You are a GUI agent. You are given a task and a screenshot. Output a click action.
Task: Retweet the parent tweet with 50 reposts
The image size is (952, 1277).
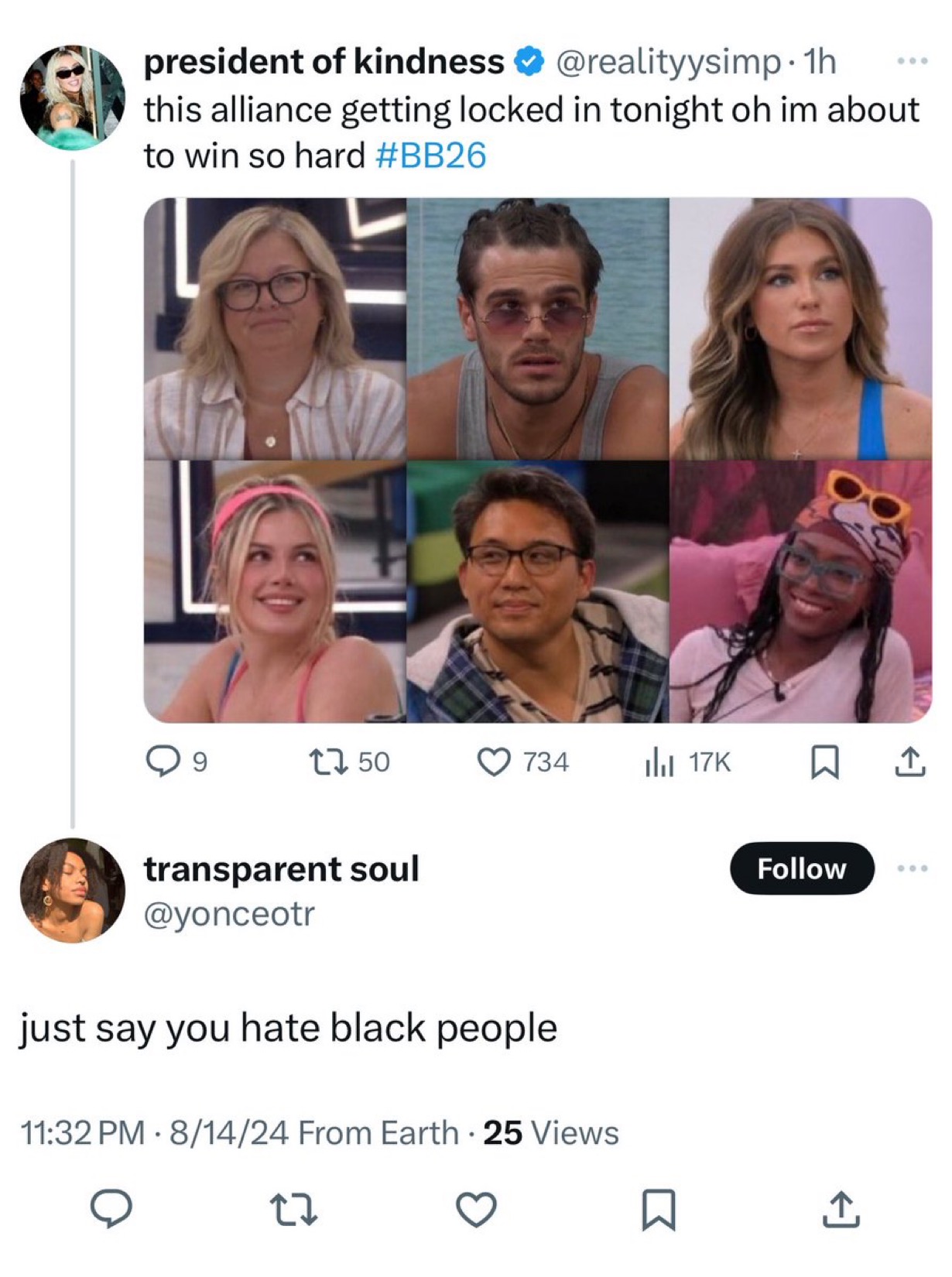click(349, 762)
